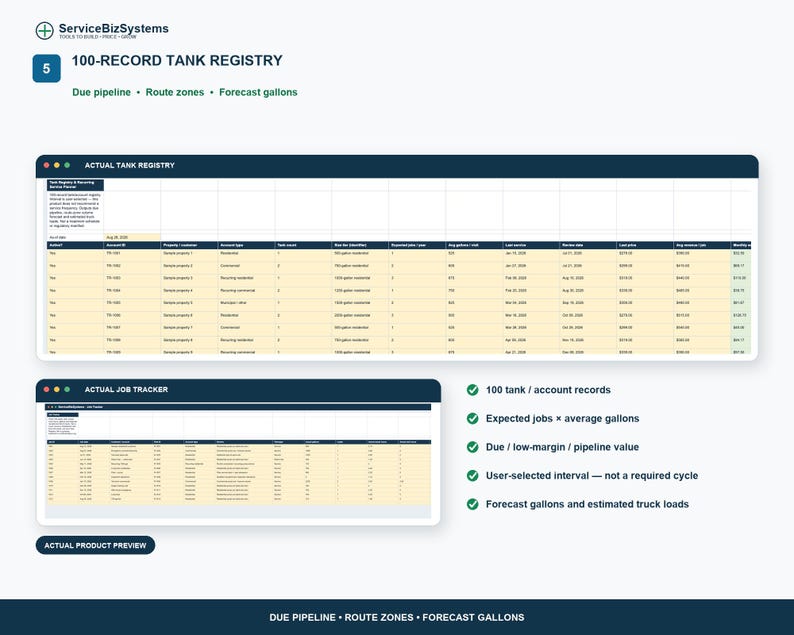Viewport: 794px width, 635px height.
Task: Click the Account type column header
Action: (x=247, y=245)
